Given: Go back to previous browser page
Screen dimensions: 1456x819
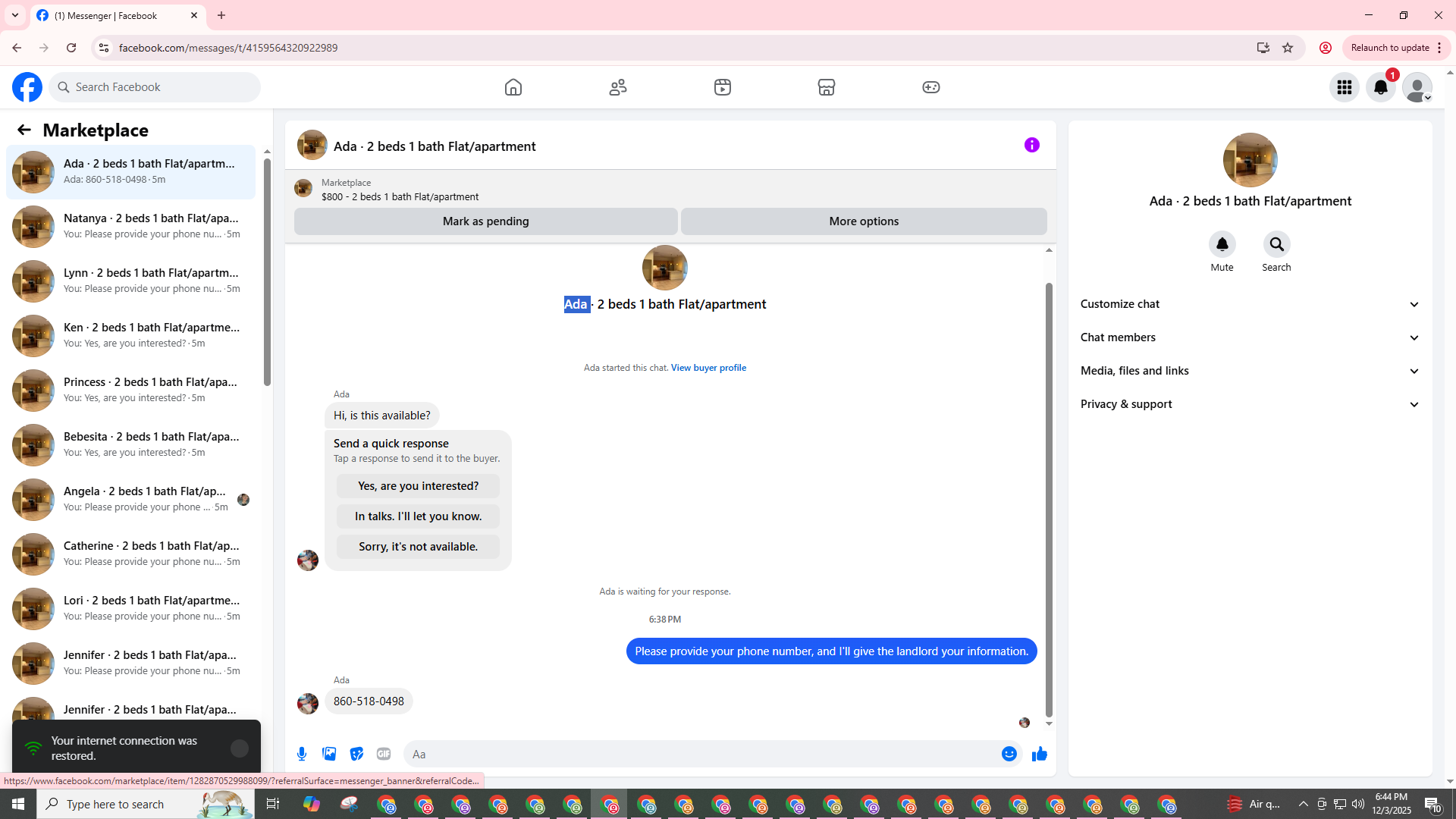Looking at the screenshot, I should [17, 48].
